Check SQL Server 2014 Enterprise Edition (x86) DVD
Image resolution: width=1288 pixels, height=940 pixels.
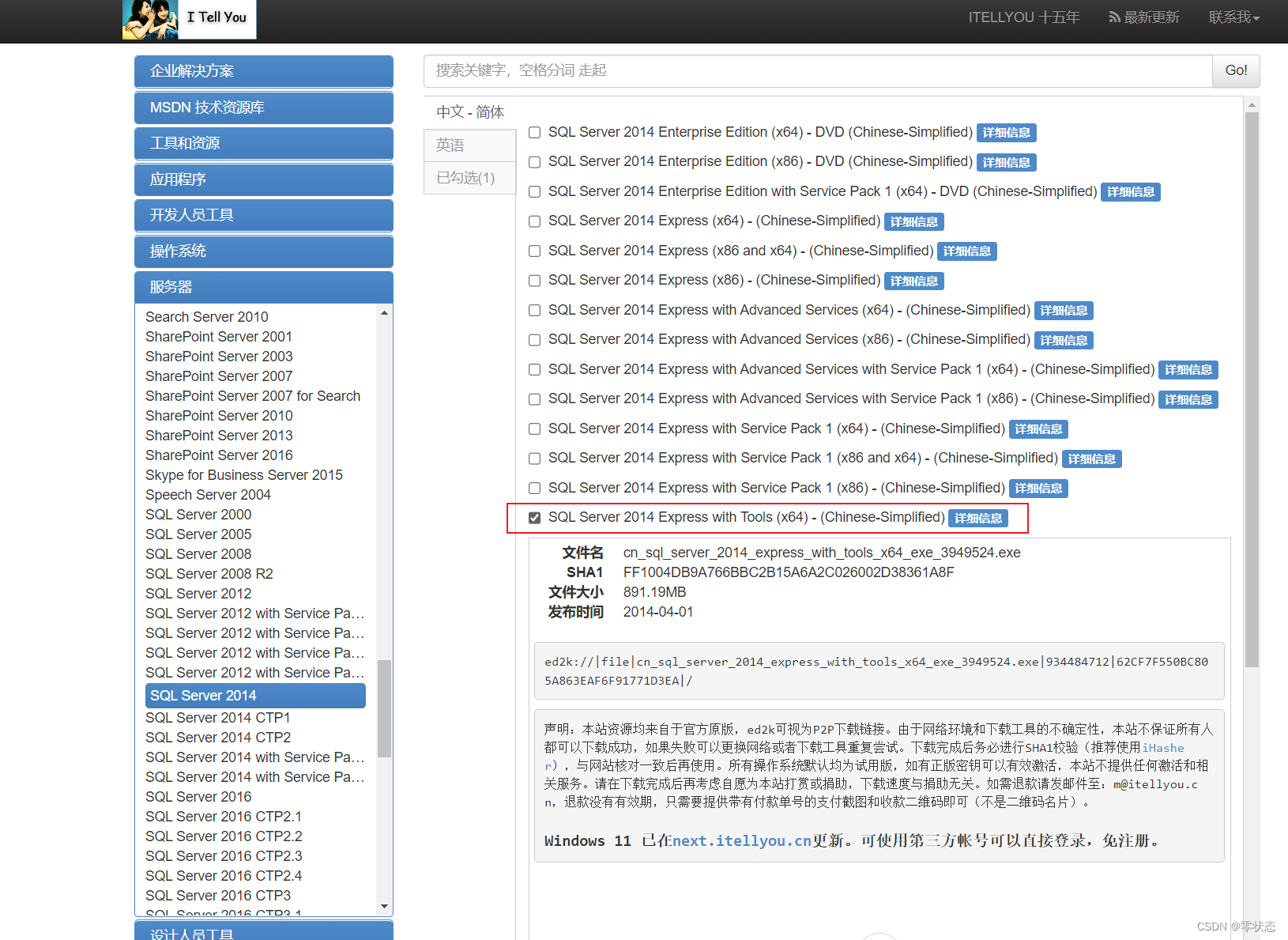535,162
